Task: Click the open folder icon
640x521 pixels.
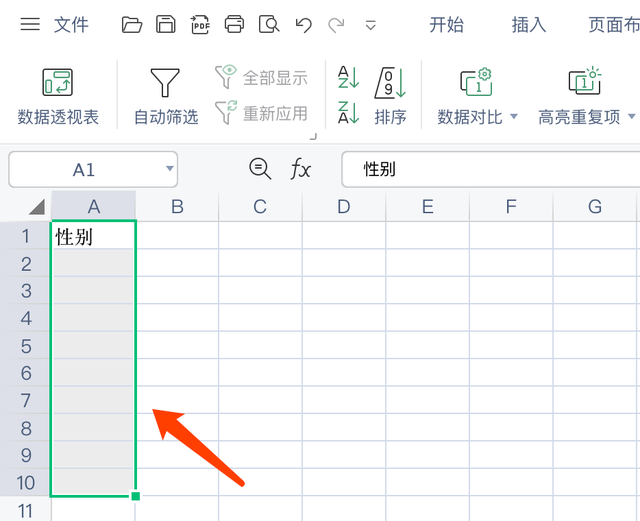Action: (x=132, y=25)
